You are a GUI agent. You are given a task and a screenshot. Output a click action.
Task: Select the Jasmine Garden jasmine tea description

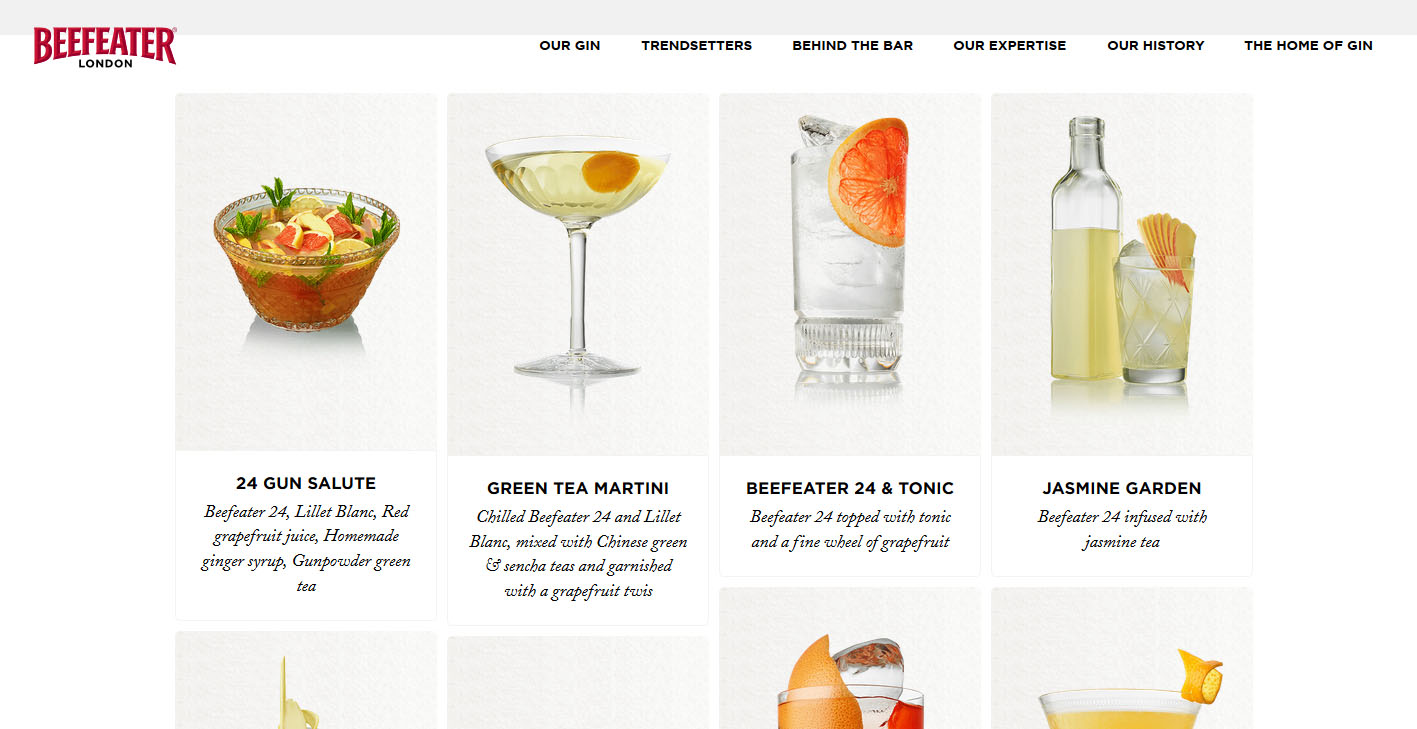coord(1122,530)
